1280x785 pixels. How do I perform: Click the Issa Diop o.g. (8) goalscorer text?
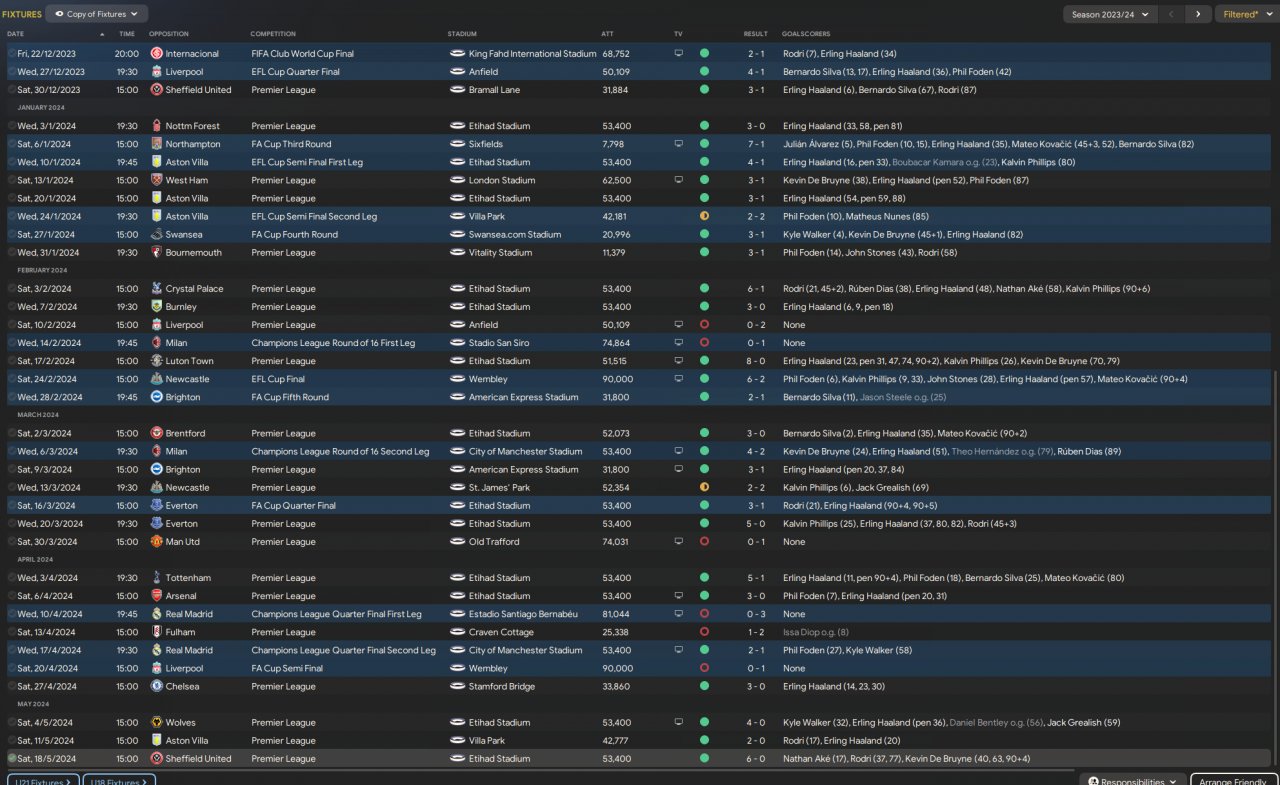[816, 632]
